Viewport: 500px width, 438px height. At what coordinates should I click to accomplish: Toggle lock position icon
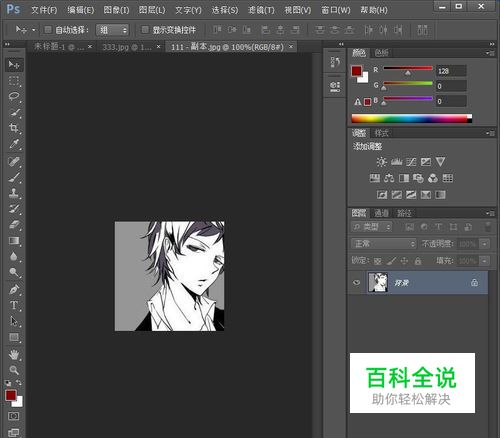tap(404, 261)
